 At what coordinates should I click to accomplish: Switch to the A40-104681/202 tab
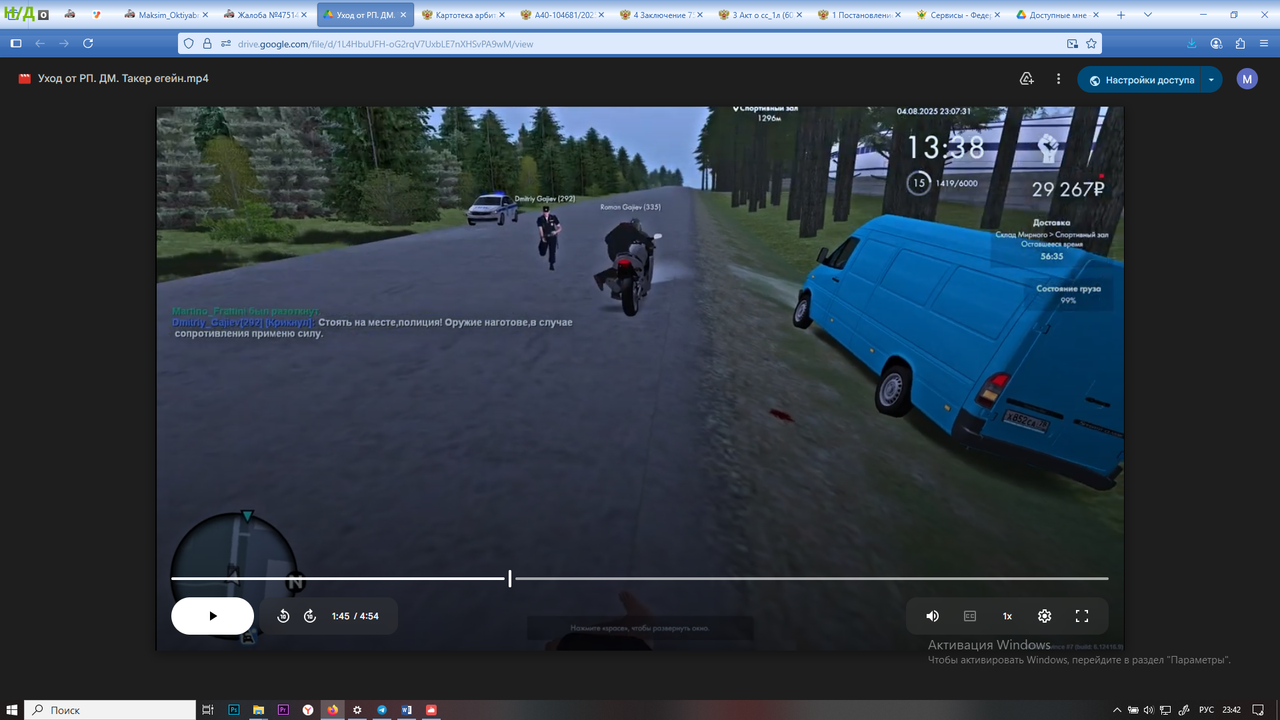[563, 15]
